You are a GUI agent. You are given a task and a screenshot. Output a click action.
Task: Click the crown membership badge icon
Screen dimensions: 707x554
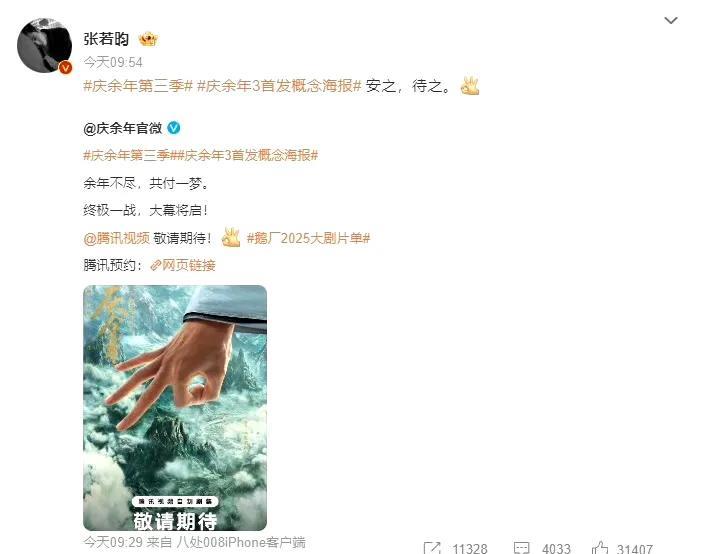(x=148, y=40)
